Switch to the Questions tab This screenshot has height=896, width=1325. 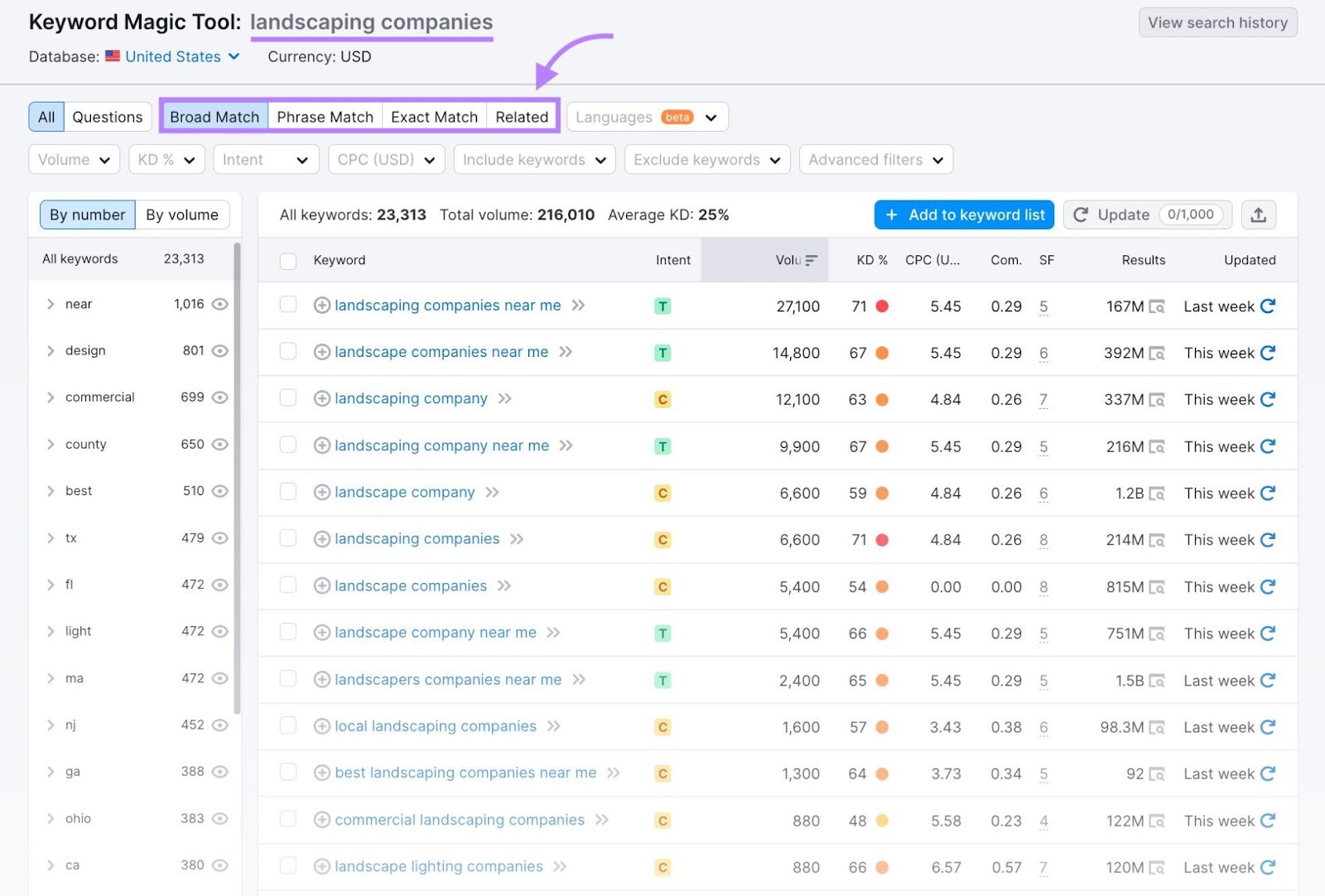click(x=107, y=116)
